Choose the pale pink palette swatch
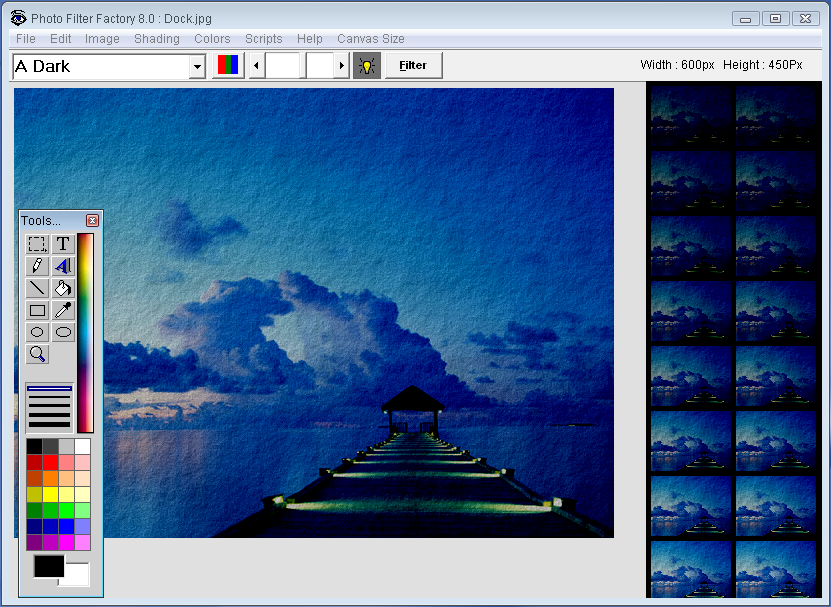 pyautogui.click(x=82, y=462)
